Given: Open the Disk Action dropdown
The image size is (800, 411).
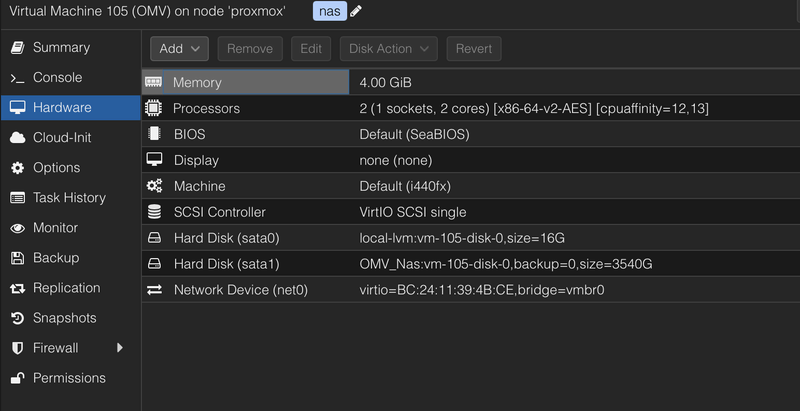Looking at the screenshot, I should pyautogui.click(x=388, y=48).
